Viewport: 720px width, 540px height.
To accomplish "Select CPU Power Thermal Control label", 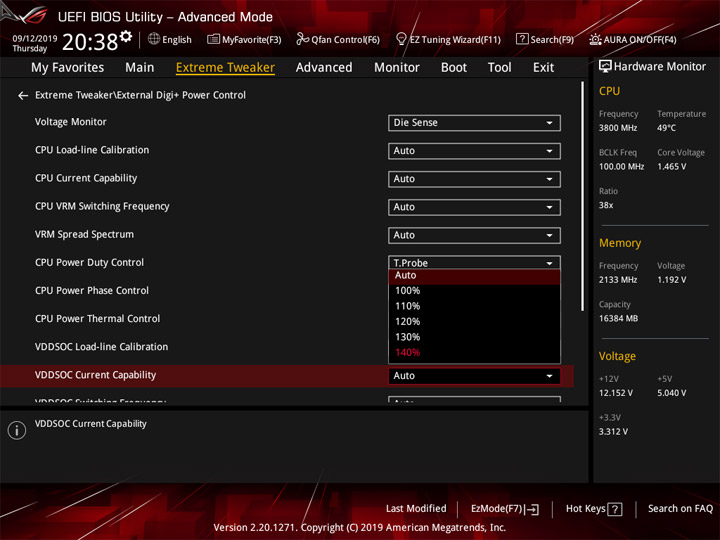I will click(97, 319).
